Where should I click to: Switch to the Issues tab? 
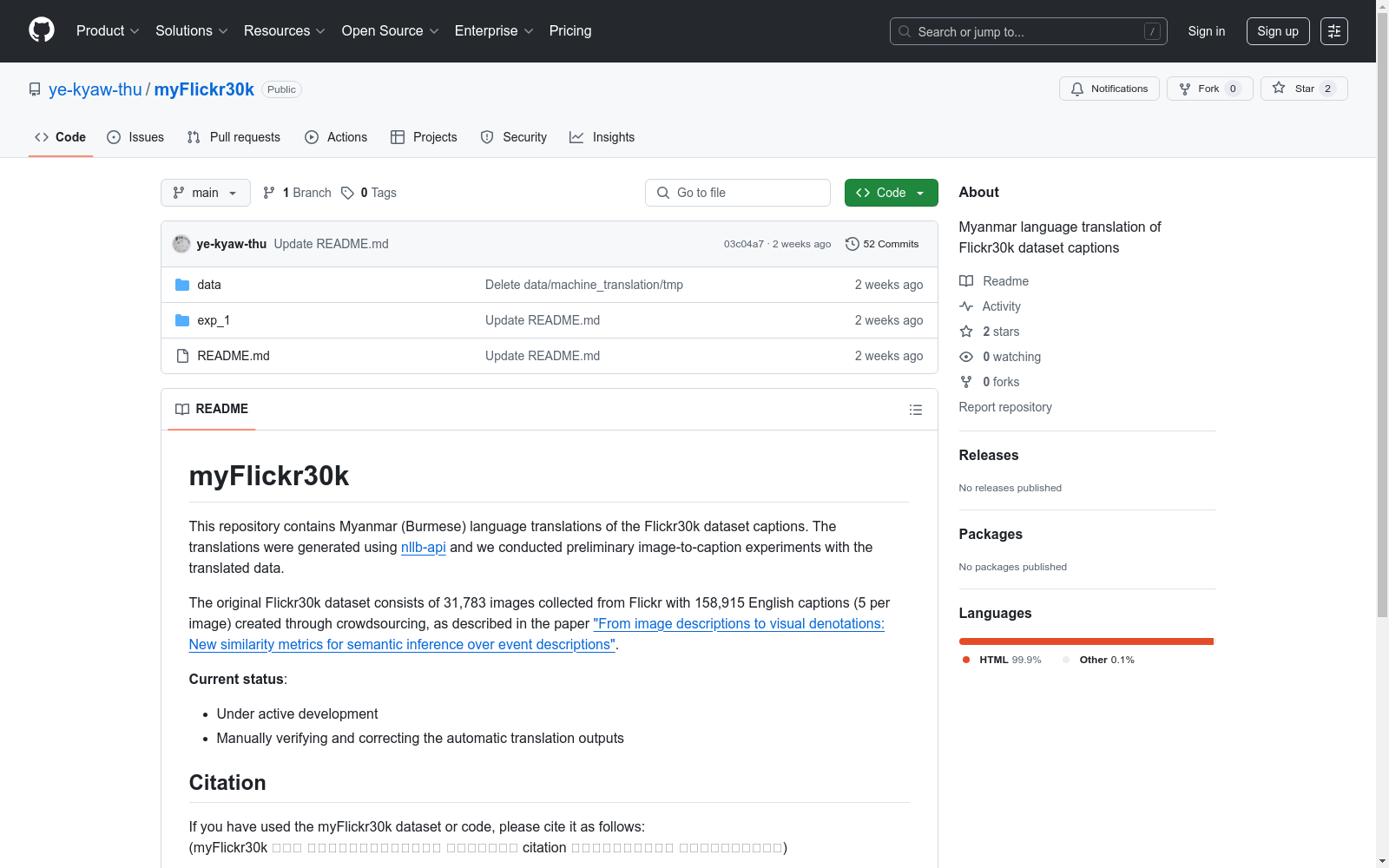click(x=135, y=137)
